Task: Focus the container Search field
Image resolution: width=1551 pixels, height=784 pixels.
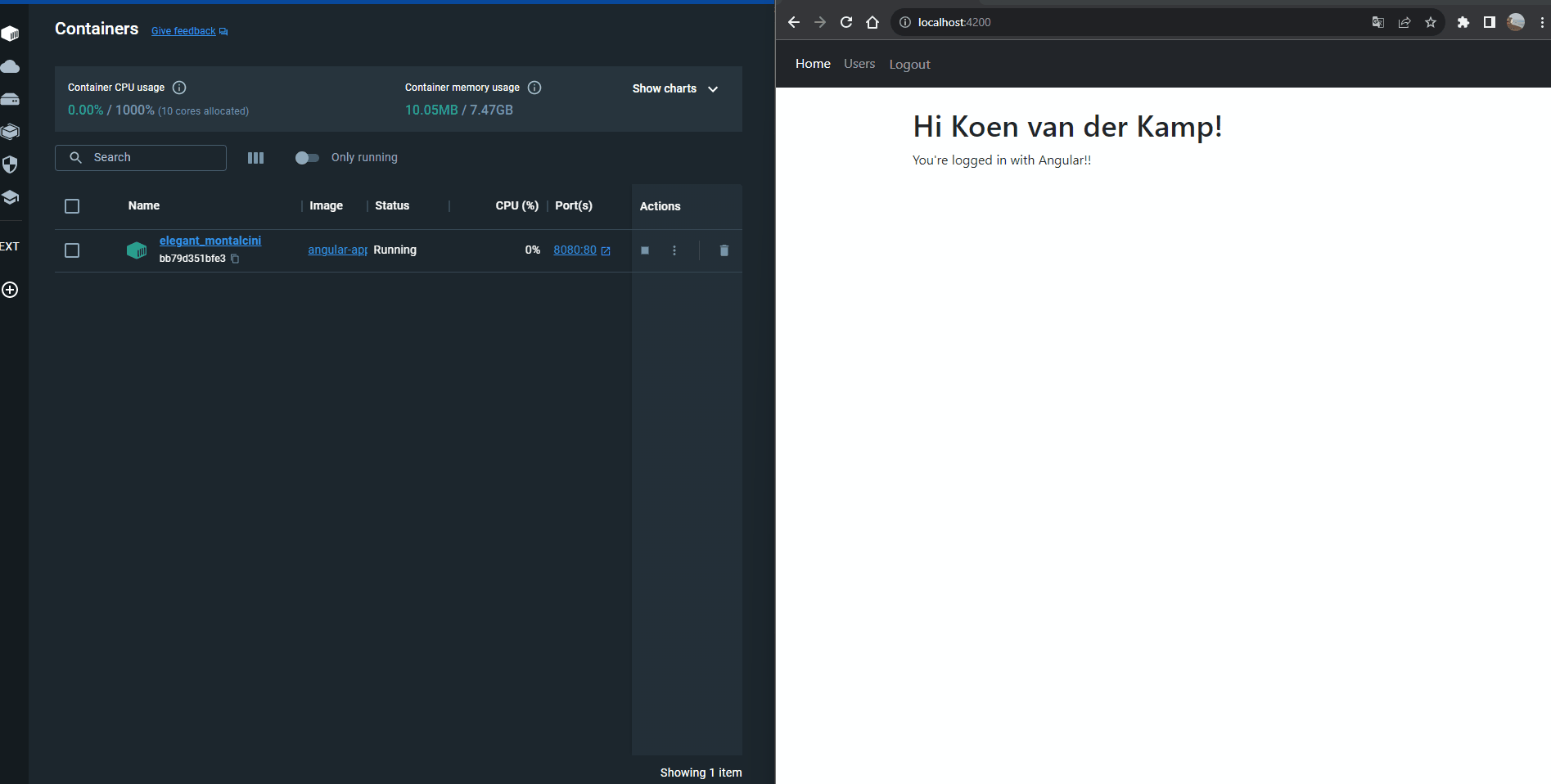Action: point(141,158)
